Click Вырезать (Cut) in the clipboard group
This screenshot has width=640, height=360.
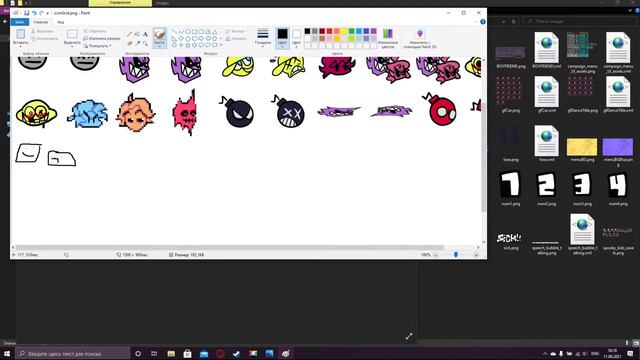pyautogui.click(x=42, y=31)
